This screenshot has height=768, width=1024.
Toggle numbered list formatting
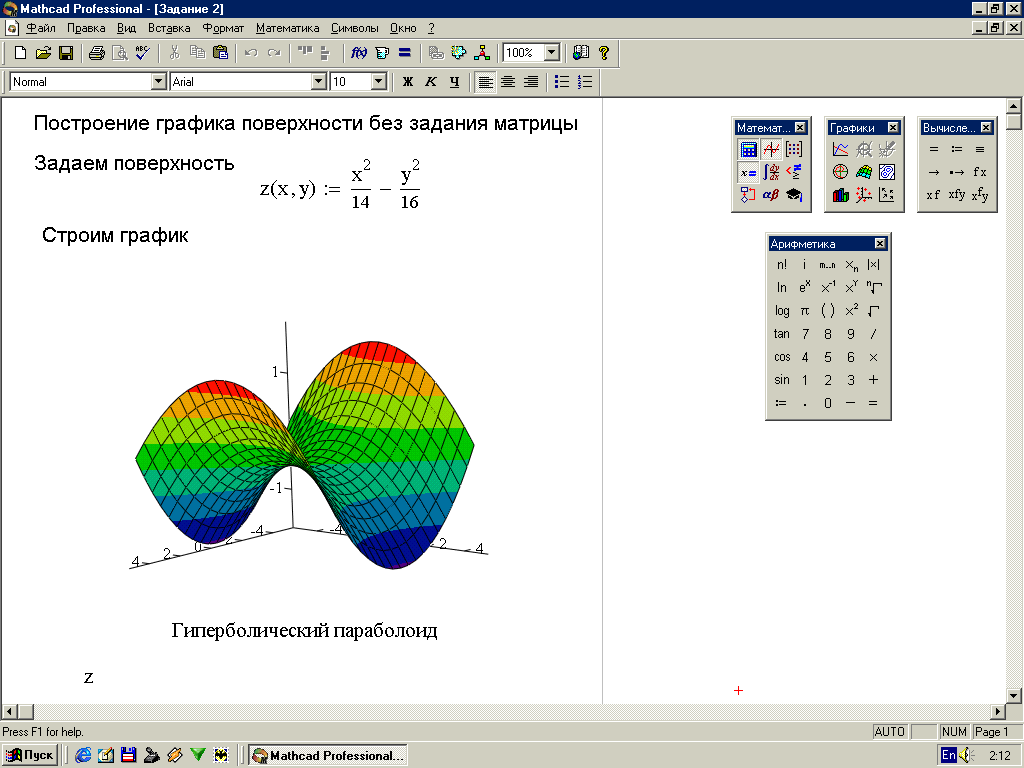585,82
